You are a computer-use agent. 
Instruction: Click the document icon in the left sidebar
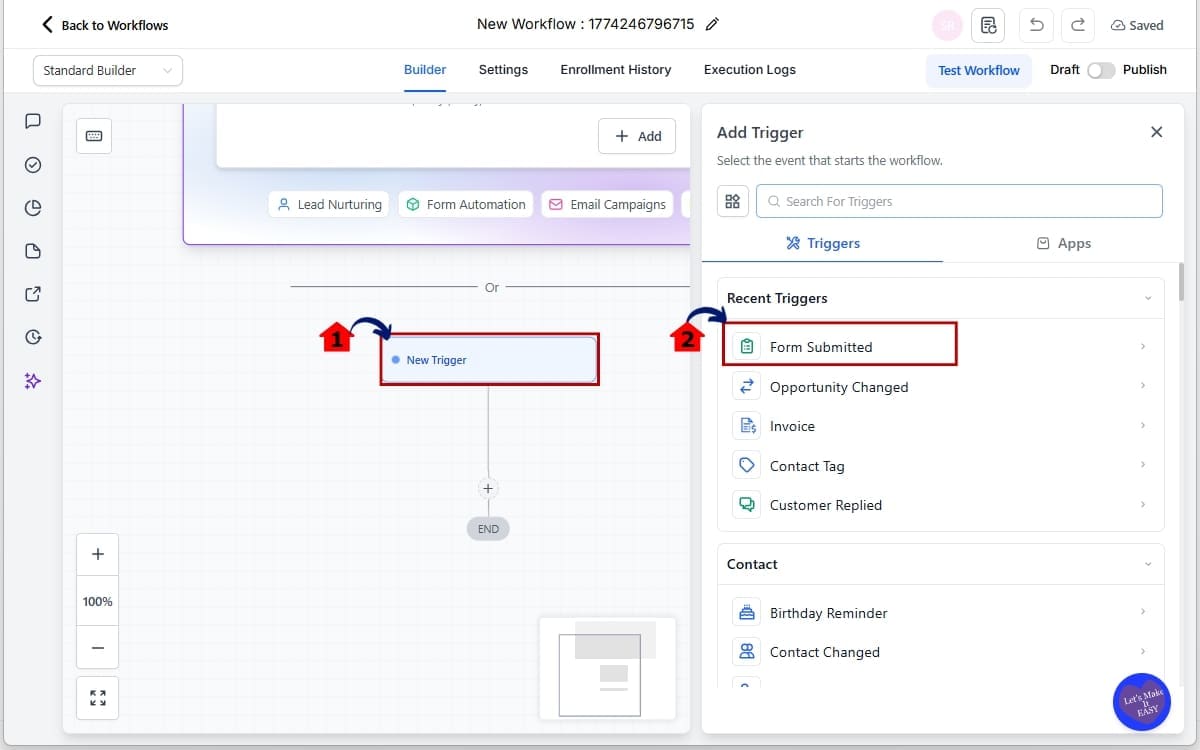[x=32, y=251]
